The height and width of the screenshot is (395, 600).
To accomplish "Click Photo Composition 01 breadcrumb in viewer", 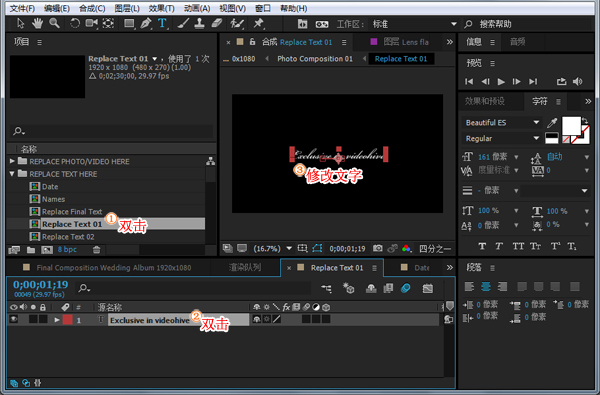I will click(x=315, y=59).
